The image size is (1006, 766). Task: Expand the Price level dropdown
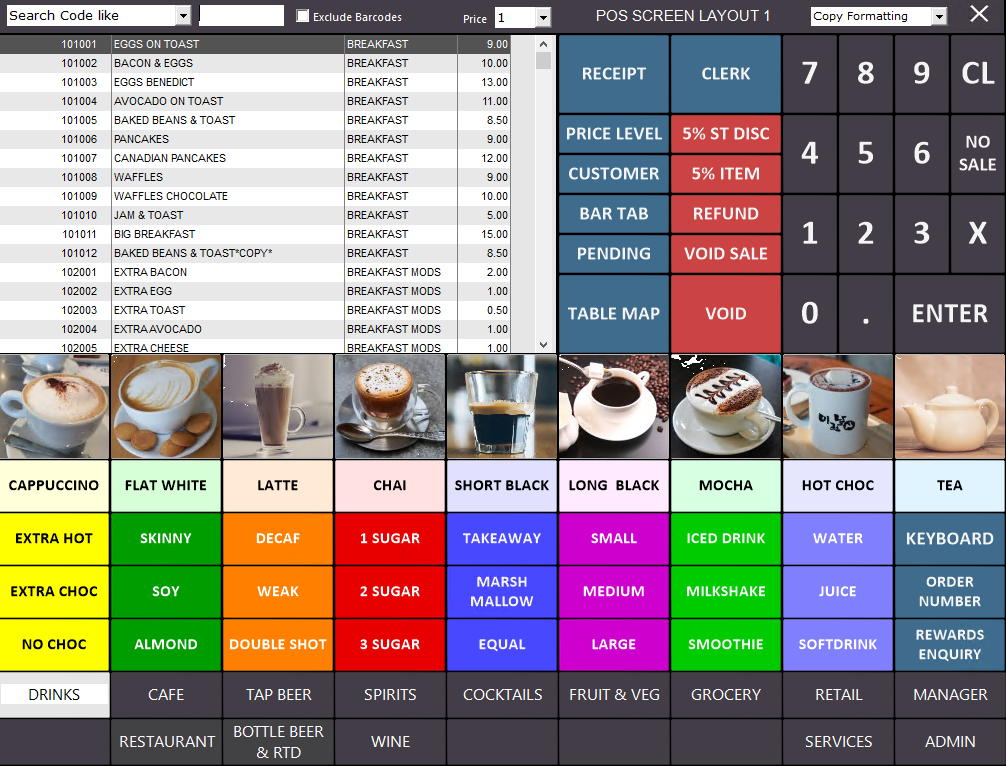[543, 18]
